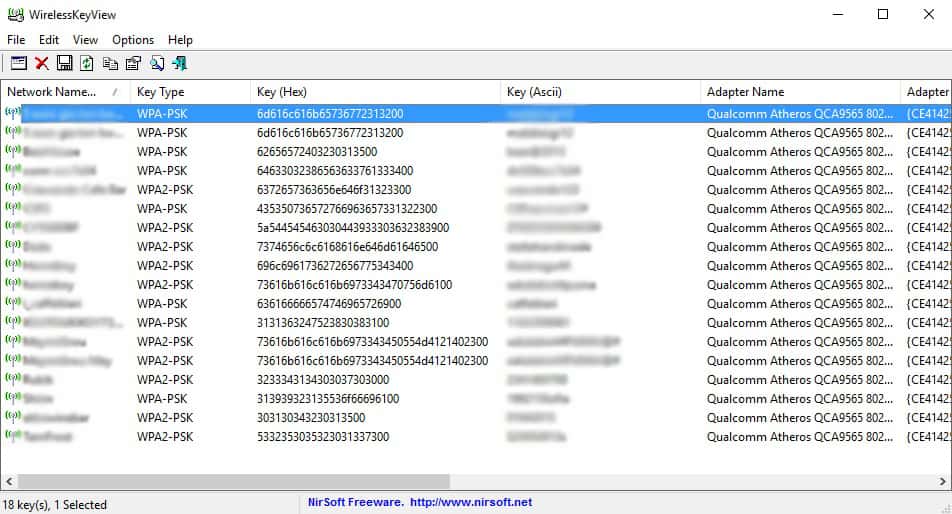Select hex key 303130343230313500
The height and width of the screenshot is (514, 952).
[x=311, y=418]
